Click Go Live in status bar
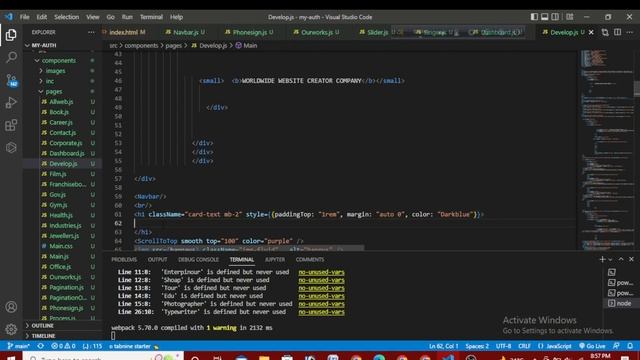 click(592, 346)
